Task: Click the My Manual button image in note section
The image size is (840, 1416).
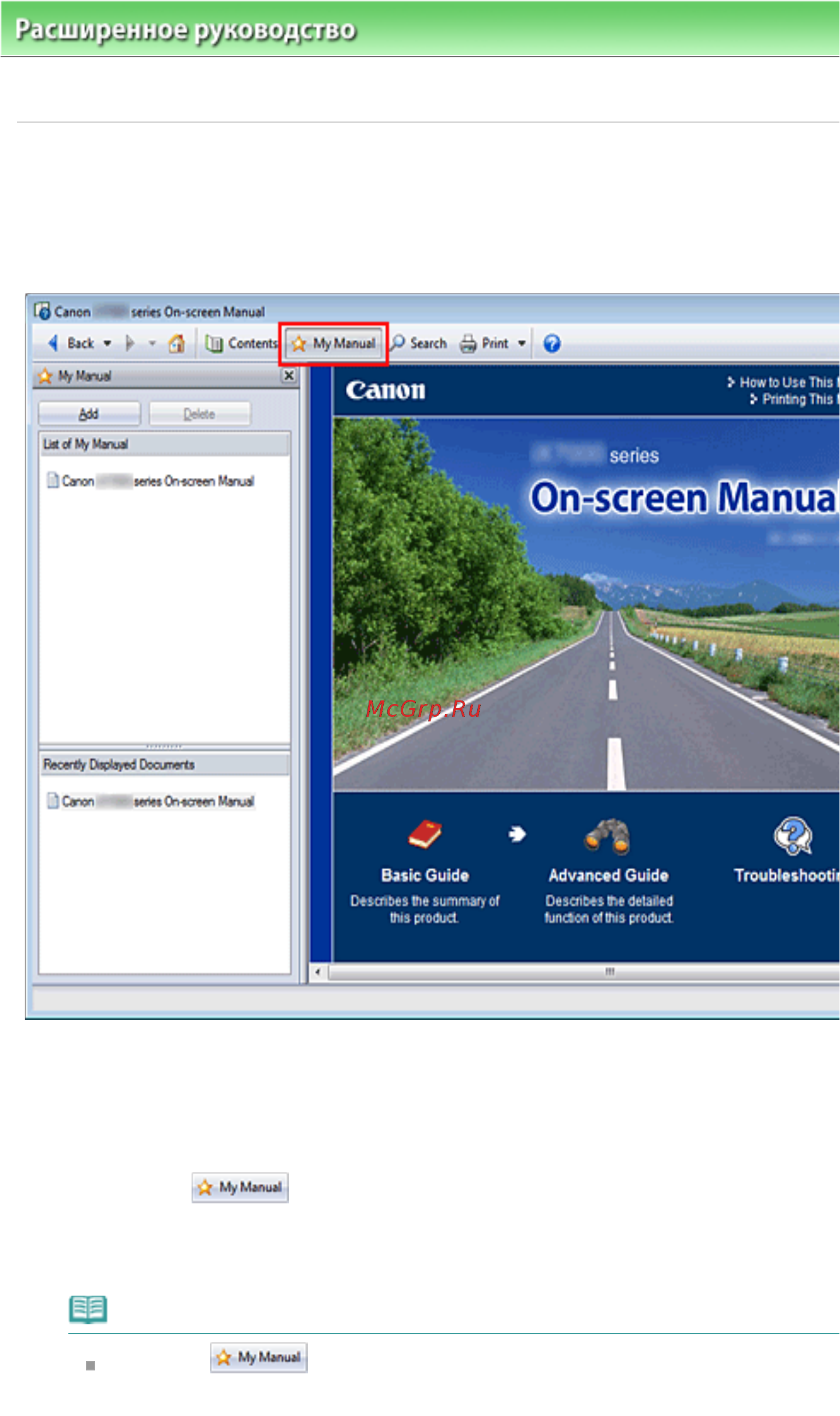Action: pos(259,1357)
